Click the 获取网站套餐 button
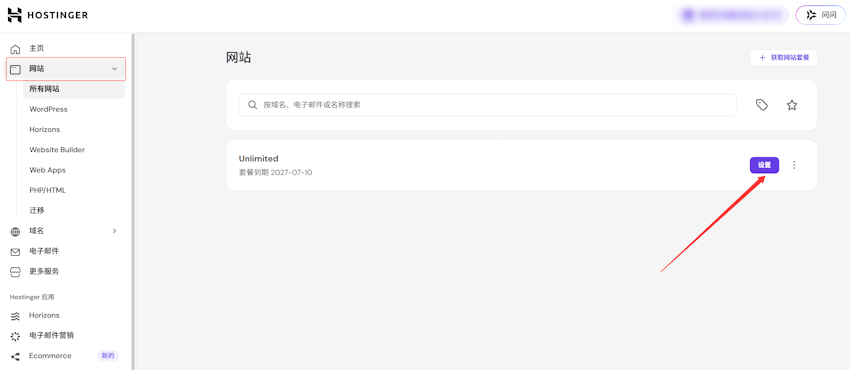The image size is (850, 370). [x=783, y=57]
